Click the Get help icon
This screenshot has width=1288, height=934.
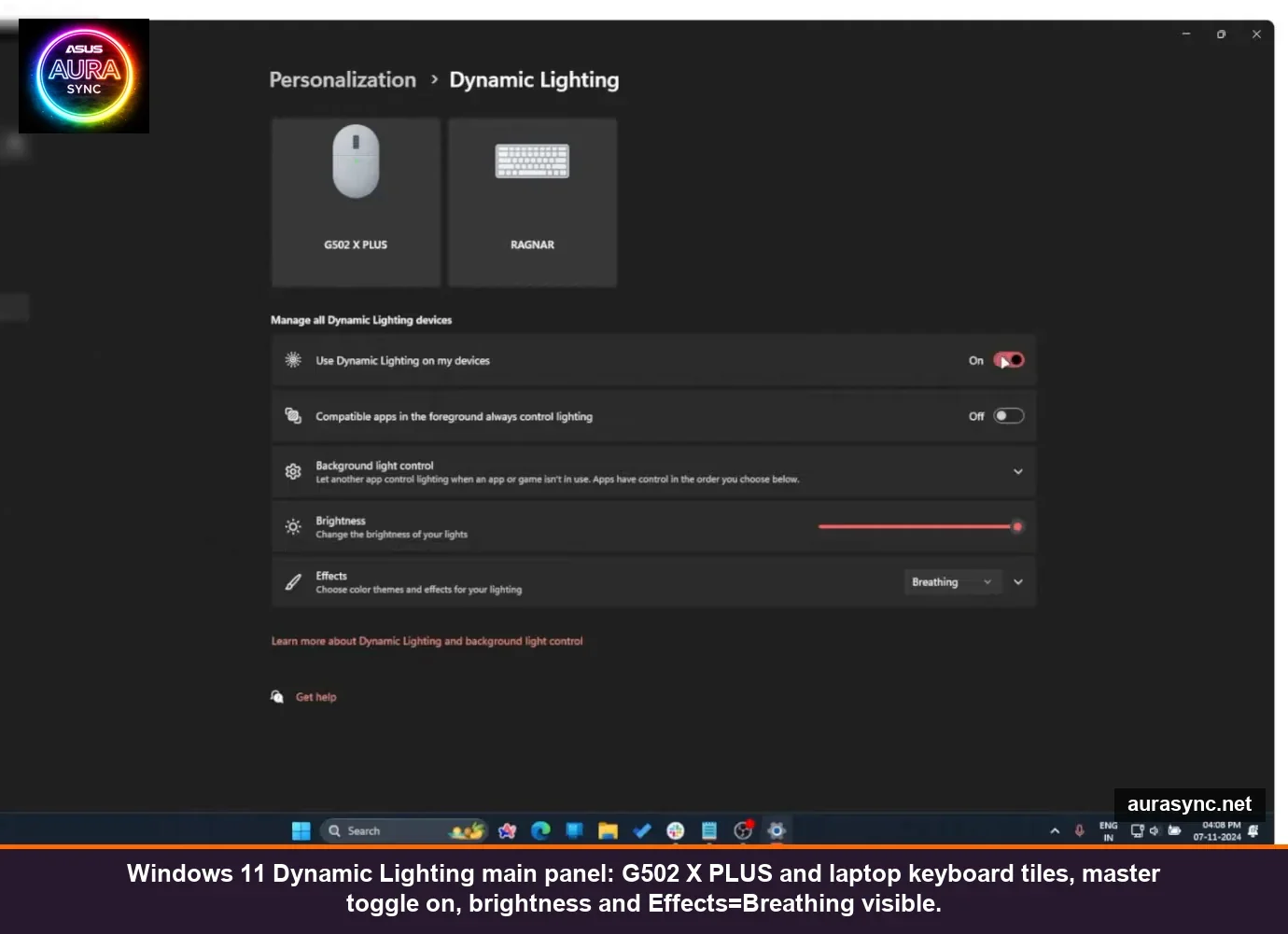(277, 696)
